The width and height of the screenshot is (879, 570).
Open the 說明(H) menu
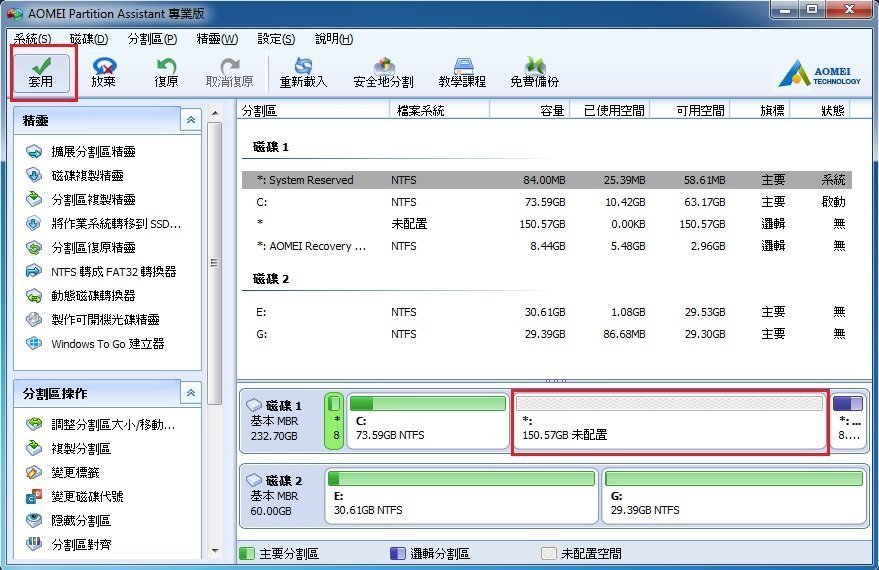[x=334, y=39]
